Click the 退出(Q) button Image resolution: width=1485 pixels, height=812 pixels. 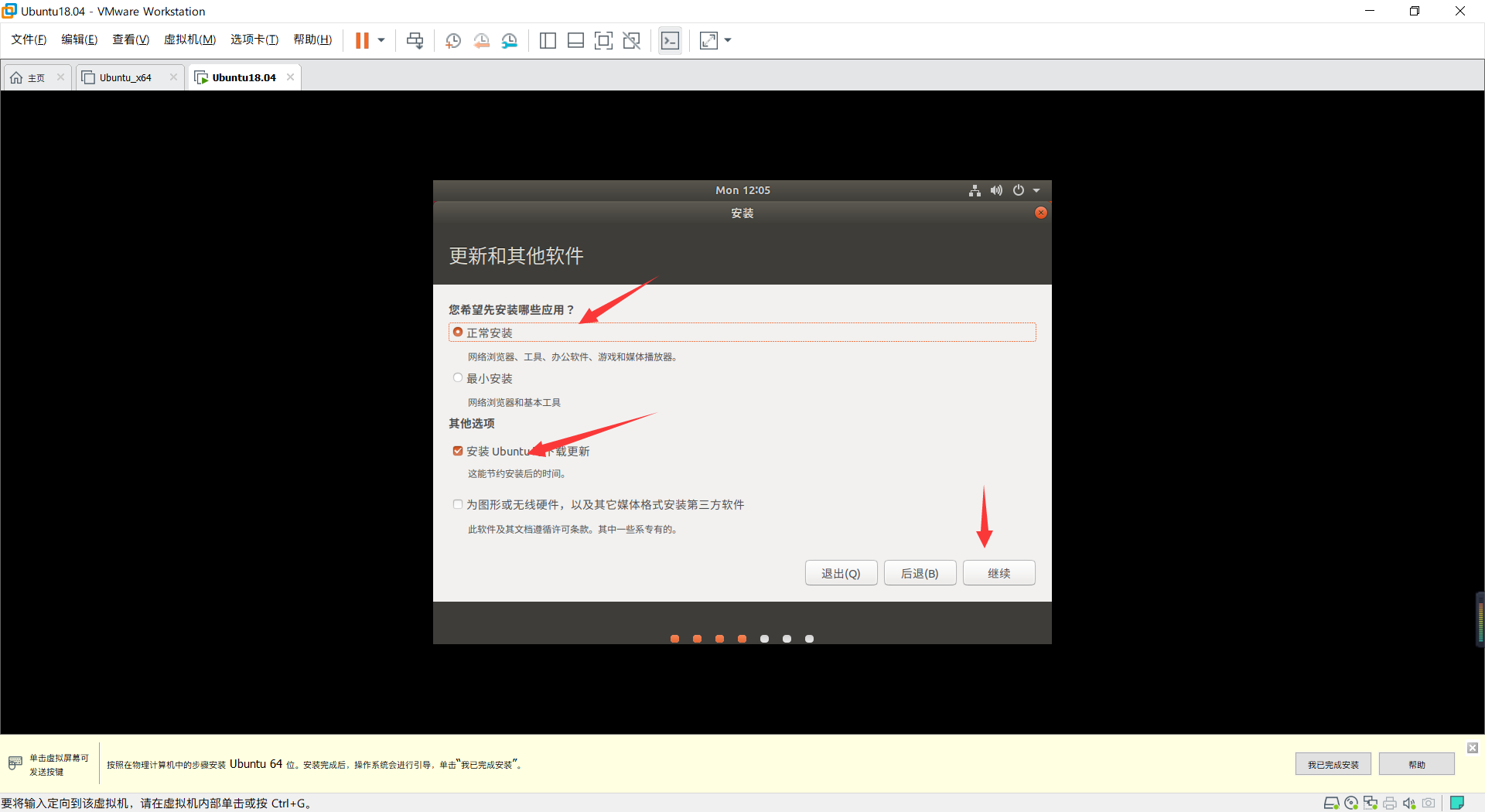(x=841, y=573)
